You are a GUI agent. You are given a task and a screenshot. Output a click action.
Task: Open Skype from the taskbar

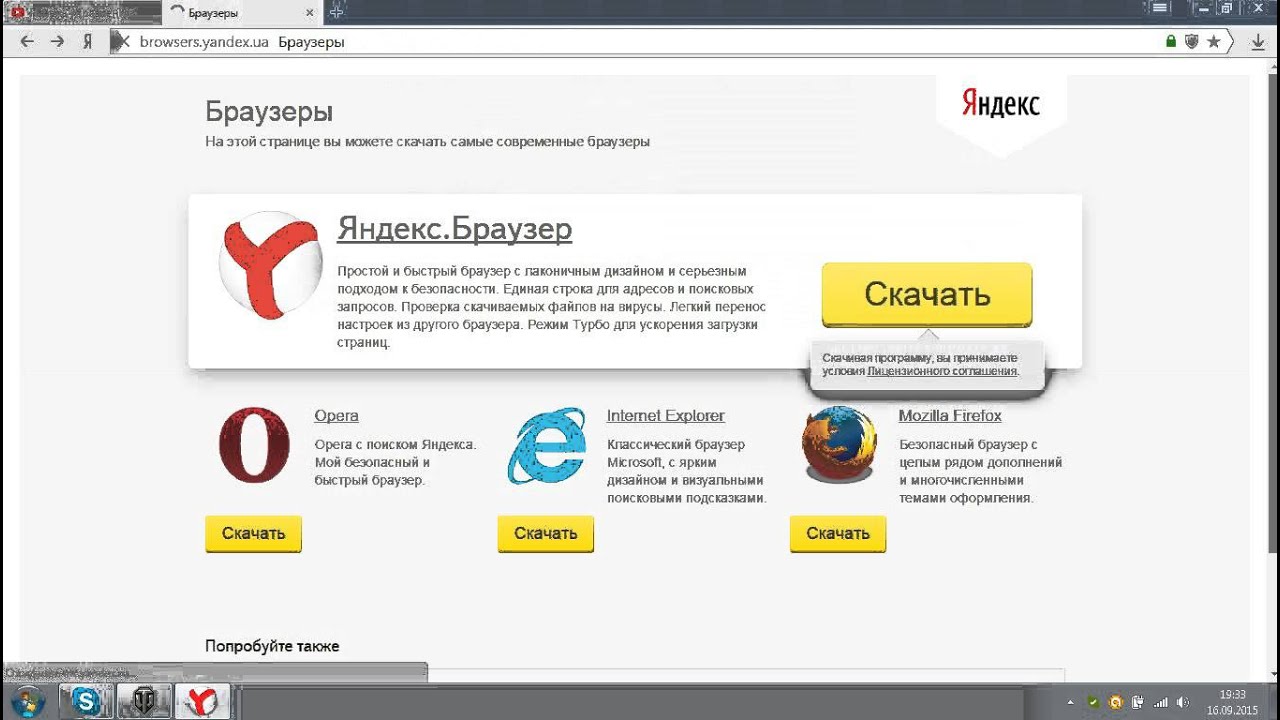click(86, 701)
